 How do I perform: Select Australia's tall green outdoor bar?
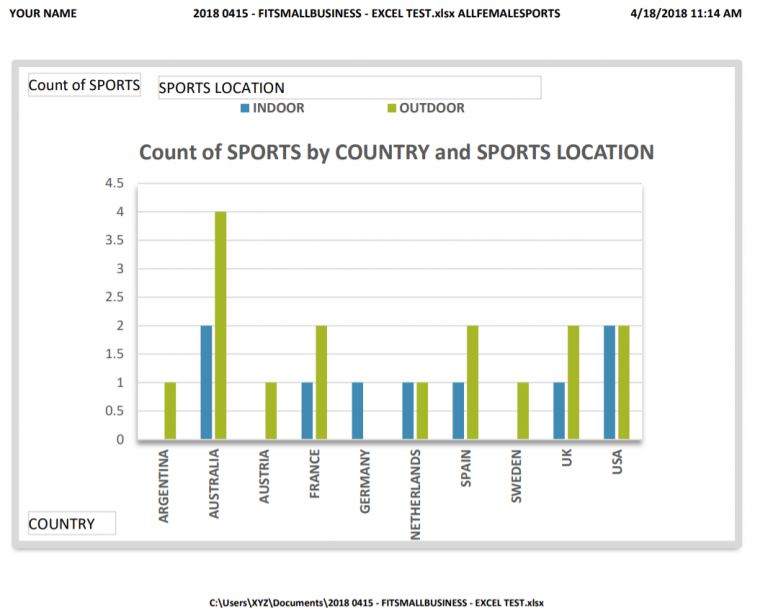[x=220, y=325]
